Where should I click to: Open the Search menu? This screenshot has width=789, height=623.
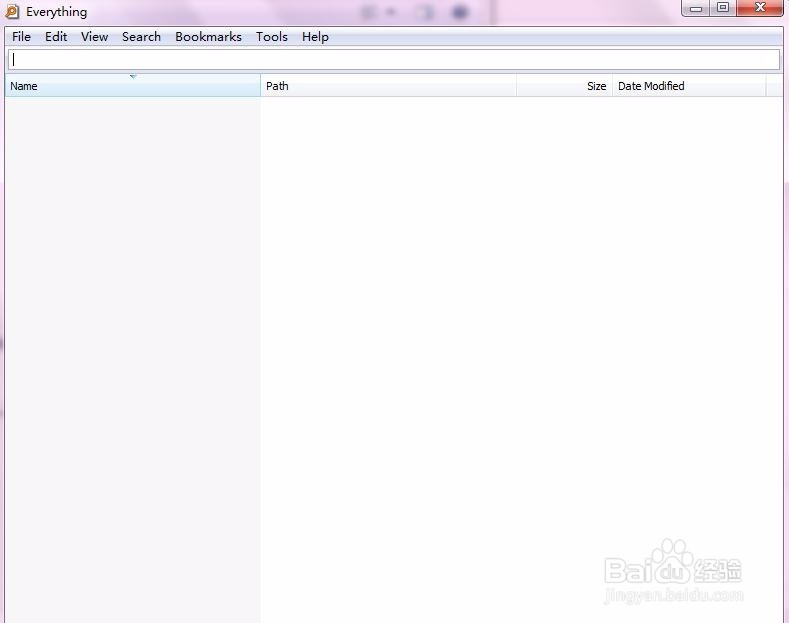pyautogui.click(x=141, y=37)
